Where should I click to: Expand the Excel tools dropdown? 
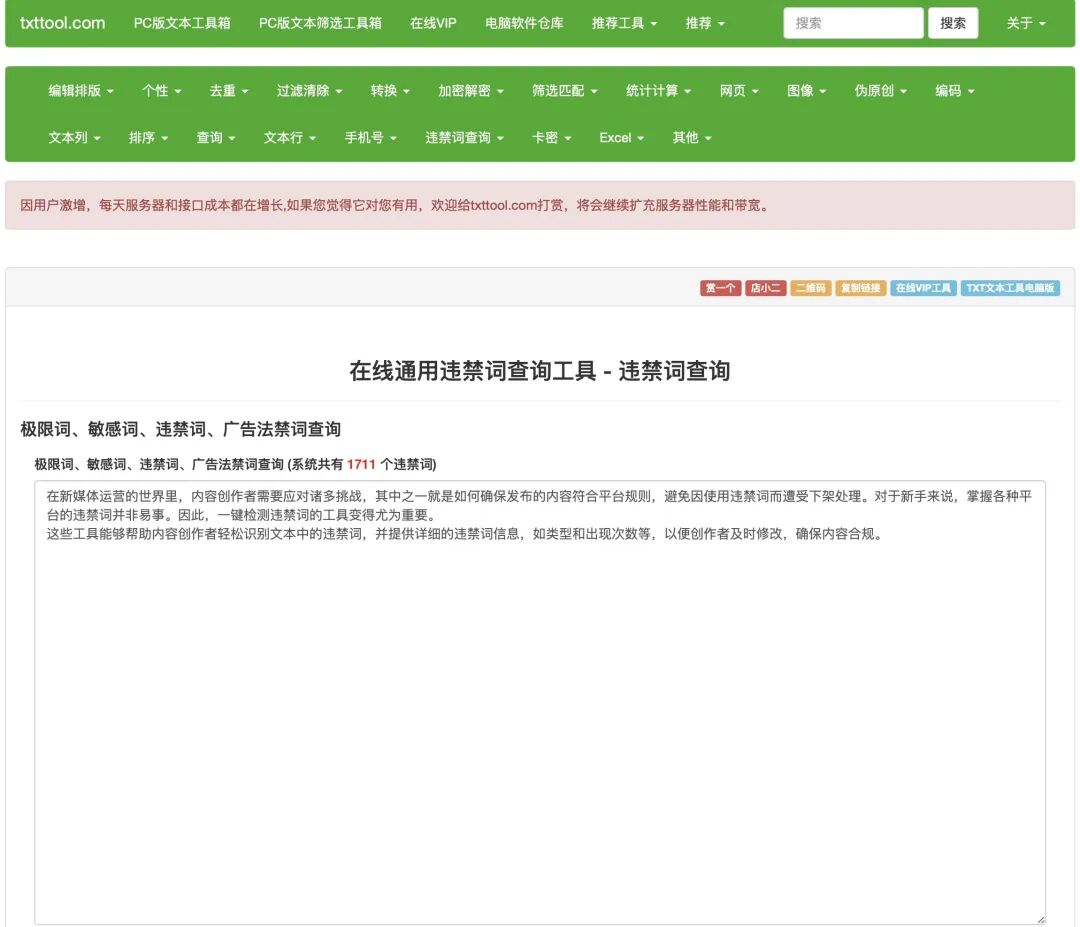point(621,138)
